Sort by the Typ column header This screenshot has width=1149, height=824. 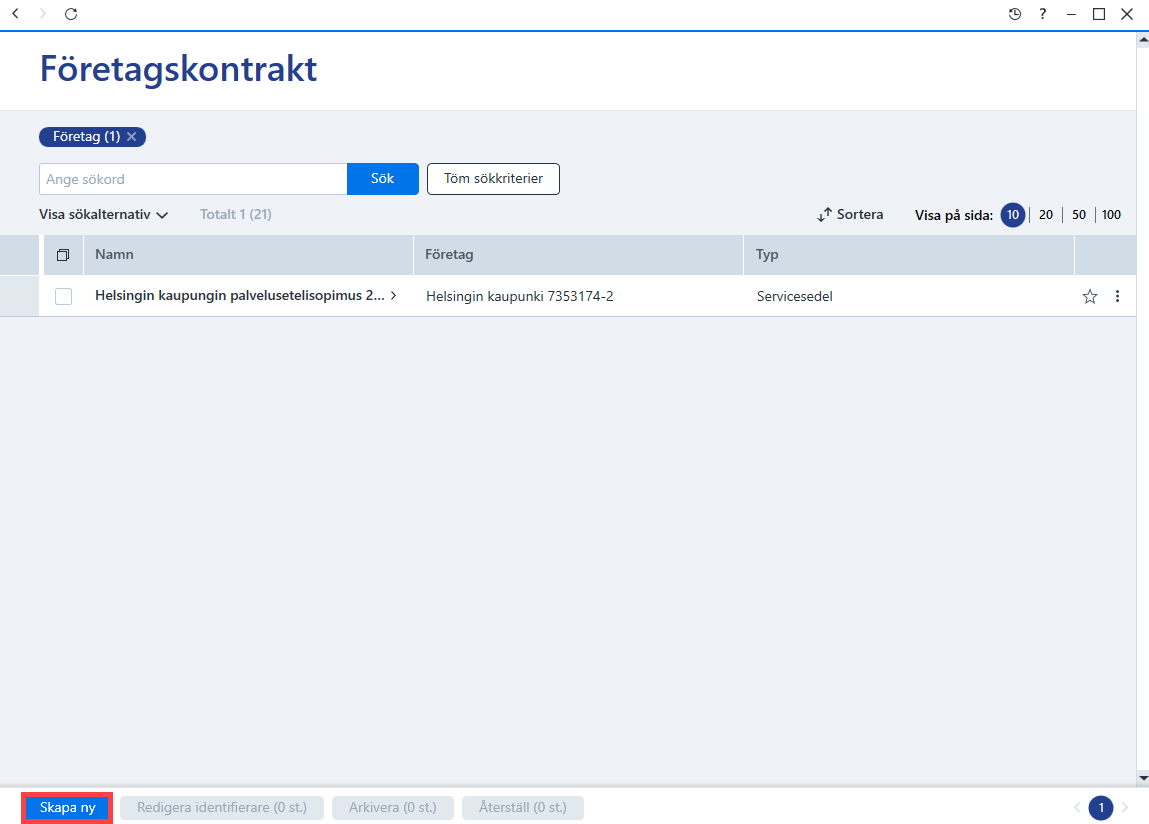(x=767, y=254)
